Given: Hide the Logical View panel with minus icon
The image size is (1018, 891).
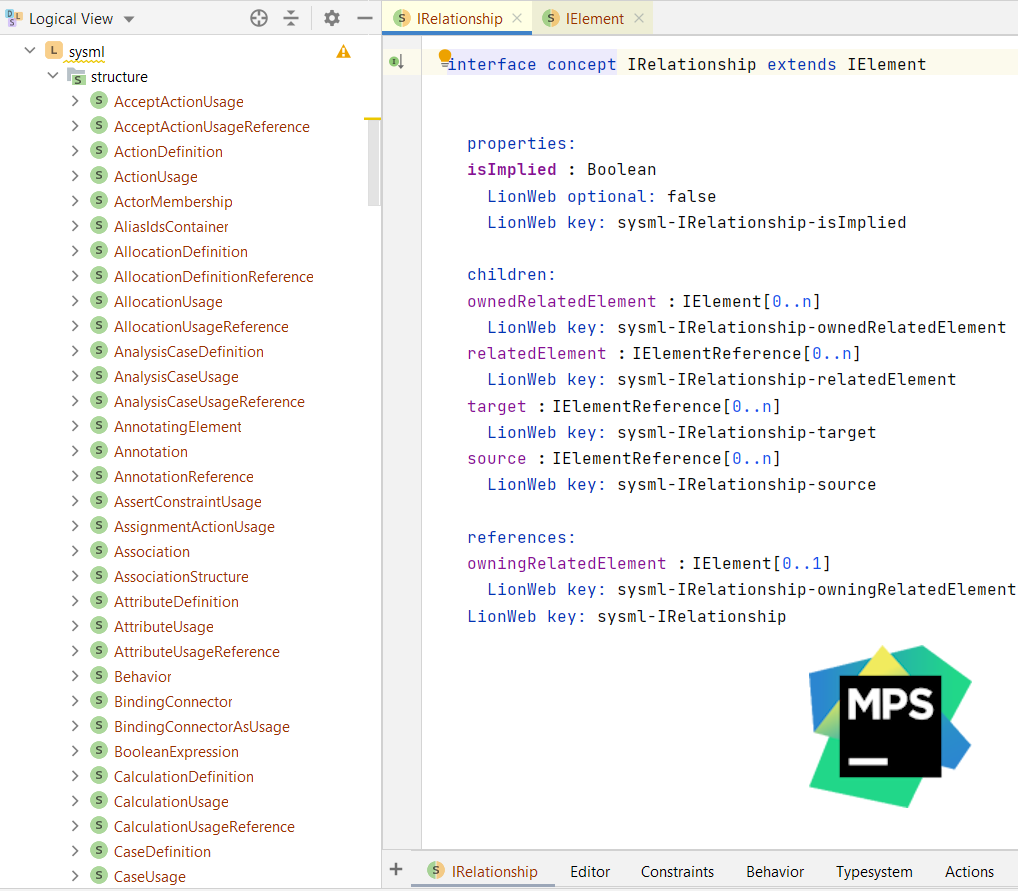Looking at the screenshot, I should pos(364,18).
